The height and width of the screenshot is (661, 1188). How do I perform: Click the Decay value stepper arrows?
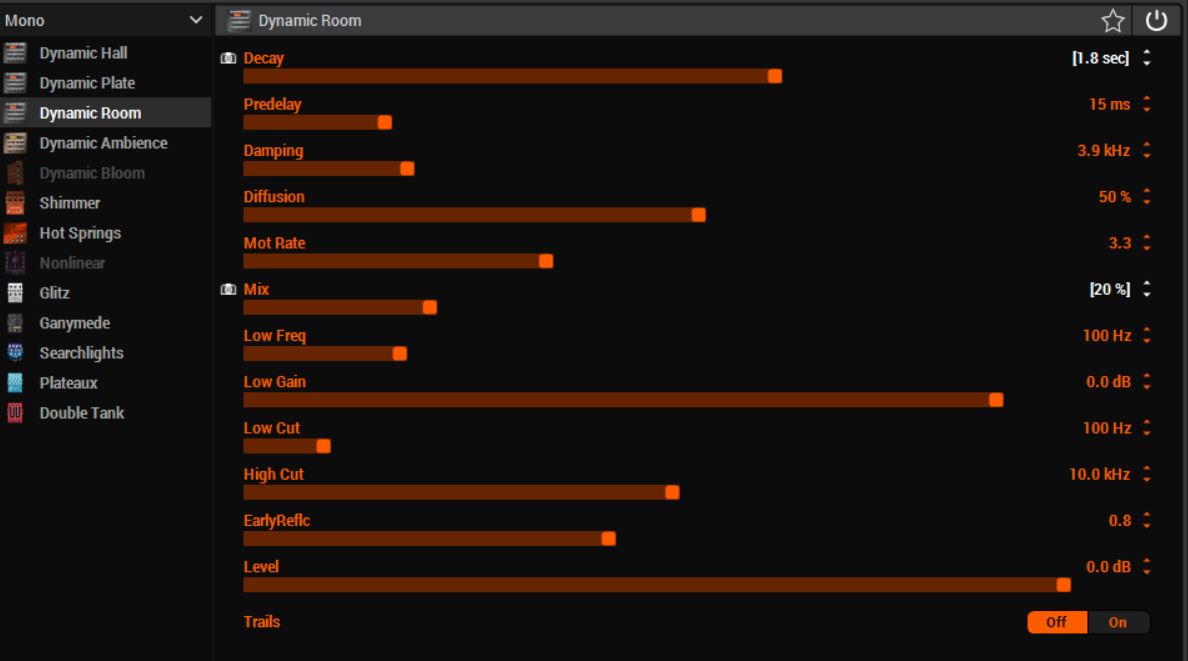pos(1146,58)
